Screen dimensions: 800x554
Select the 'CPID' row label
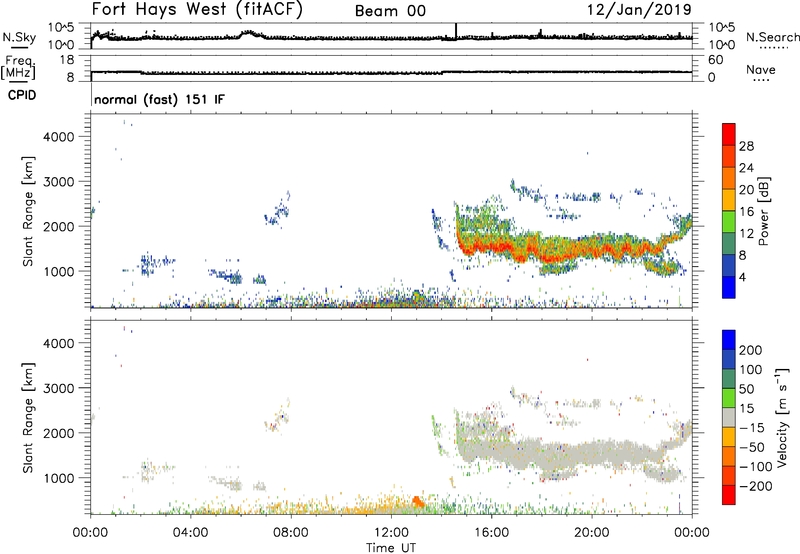click(x=22, y=95)
